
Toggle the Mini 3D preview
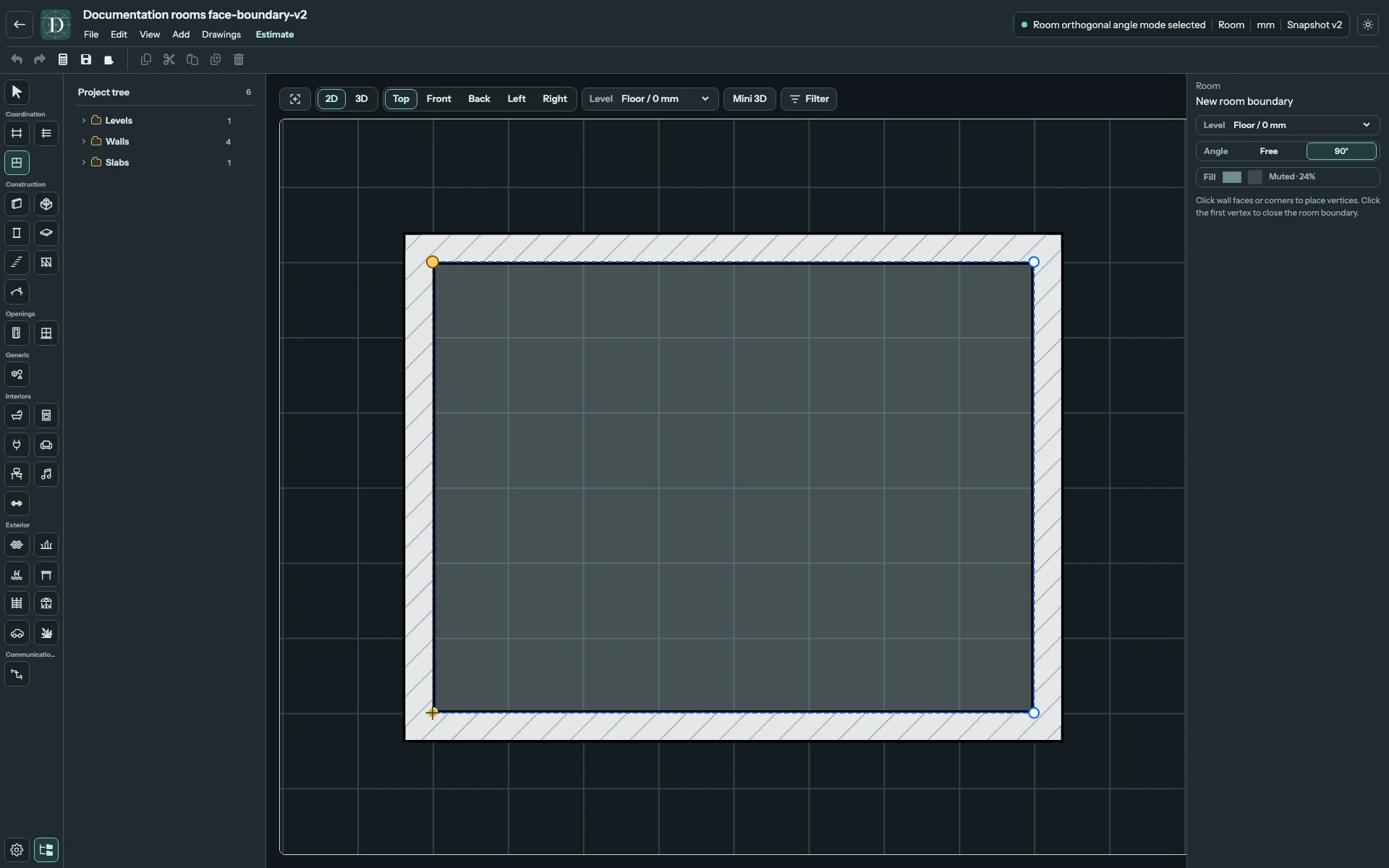click(749, 99)
